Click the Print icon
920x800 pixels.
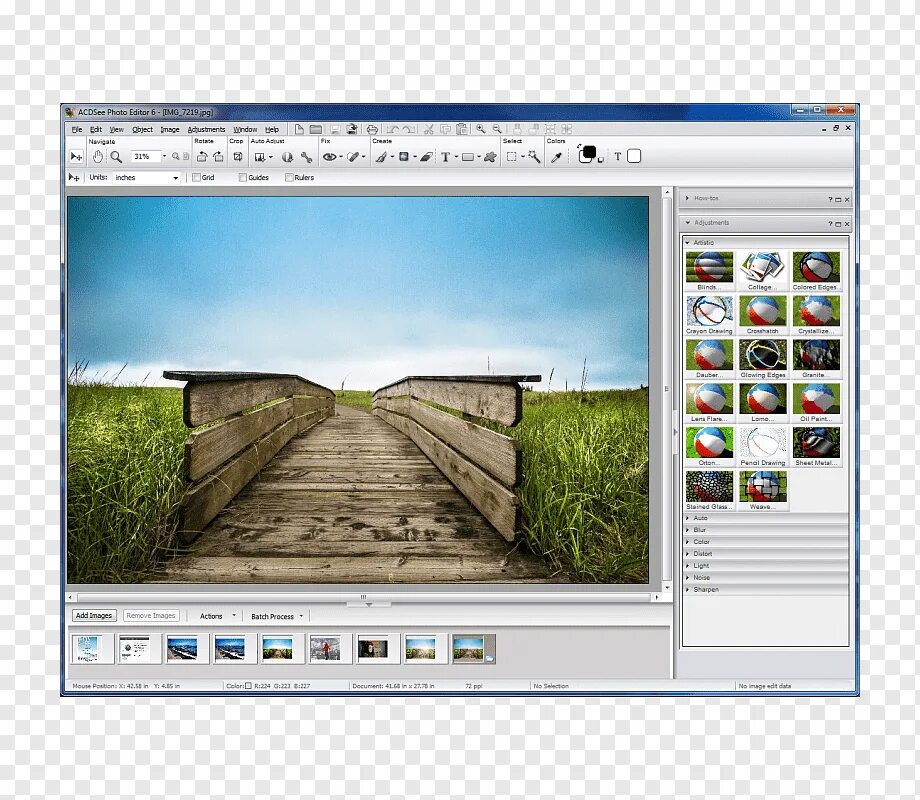point(372,129)
